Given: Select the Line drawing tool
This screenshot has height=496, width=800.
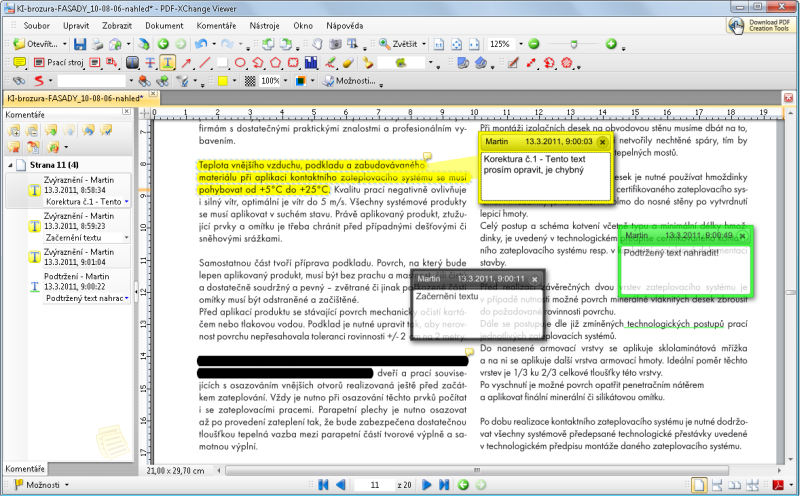Looking at the screenshot, I should coord(204,63).
